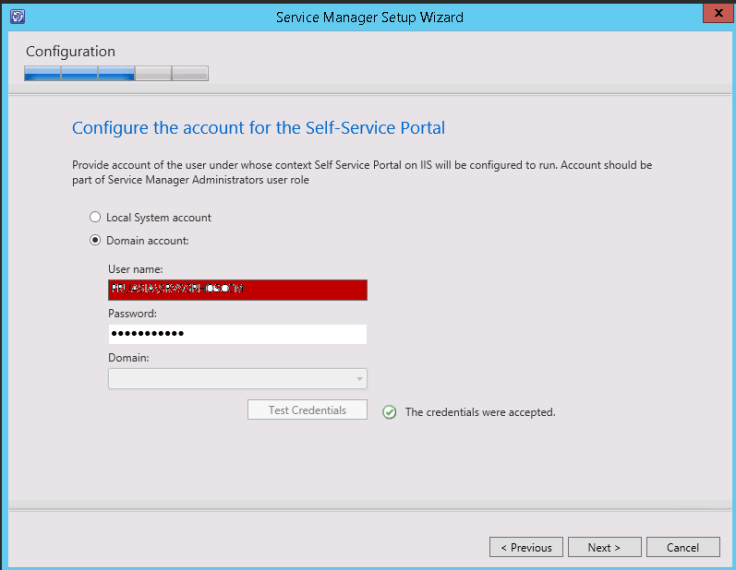This screenshot has height=570, width=736.
Task: Proceed by clicking the Next button
Action: point(604,547)
